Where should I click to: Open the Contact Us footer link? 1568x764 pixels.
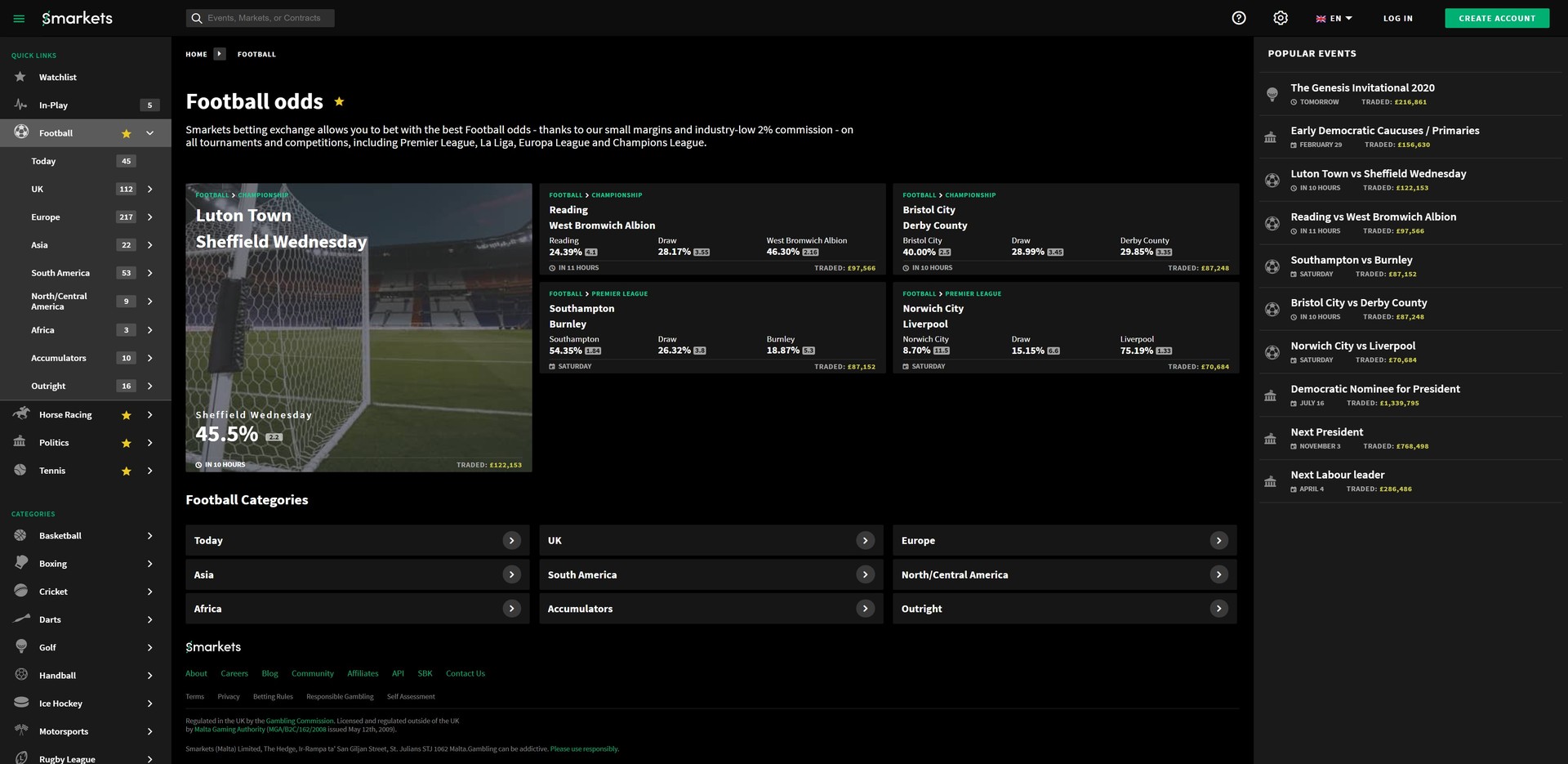tap(465, 673)
